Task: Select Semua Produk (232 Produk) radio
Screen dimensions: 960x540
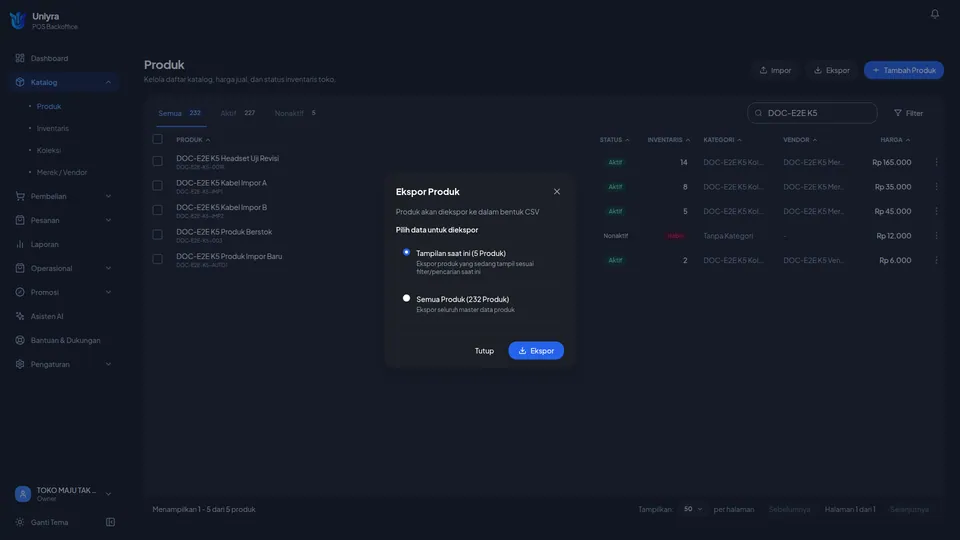Action: coord(406,298)
